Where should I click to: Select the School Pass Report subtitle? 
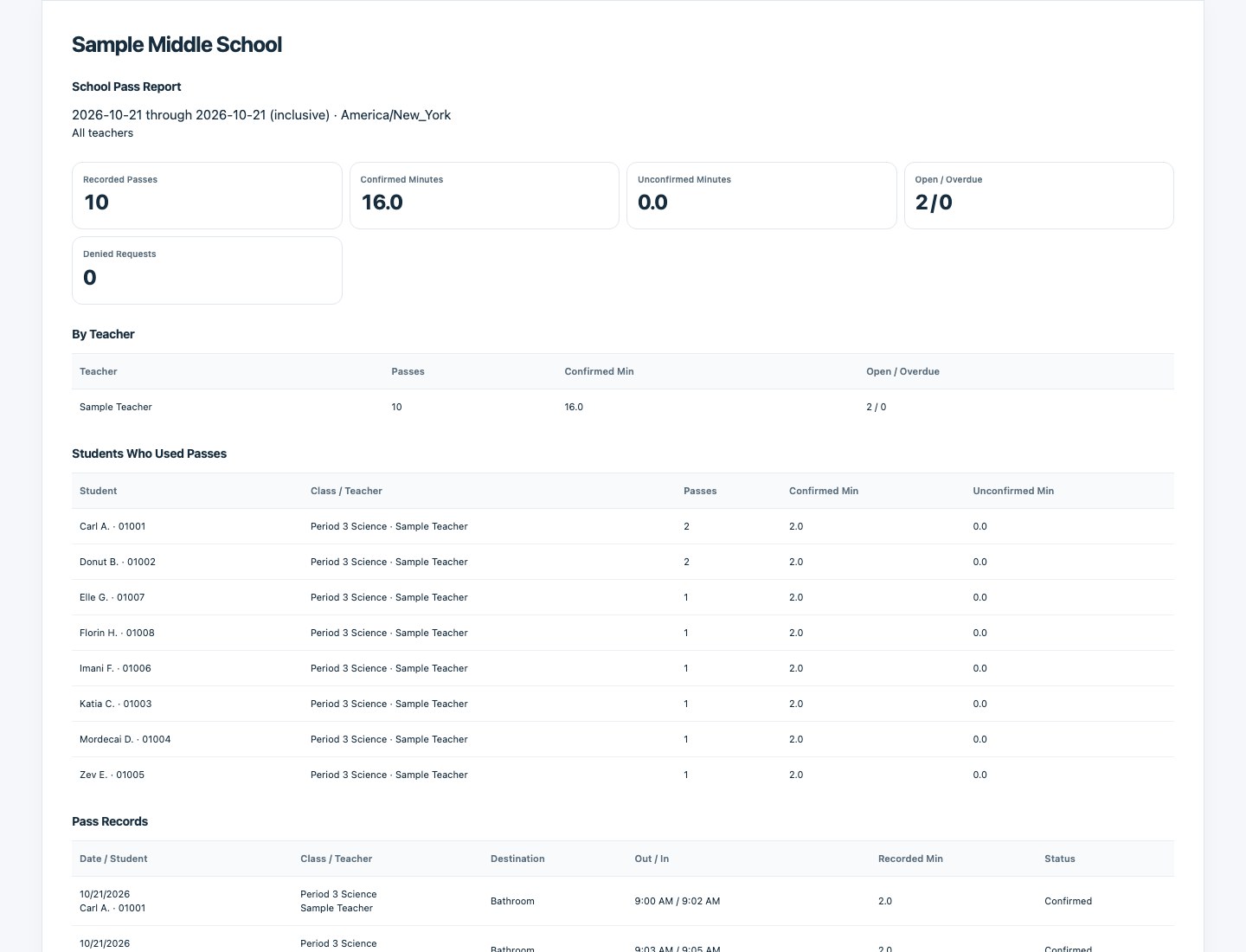pos(126,87)
